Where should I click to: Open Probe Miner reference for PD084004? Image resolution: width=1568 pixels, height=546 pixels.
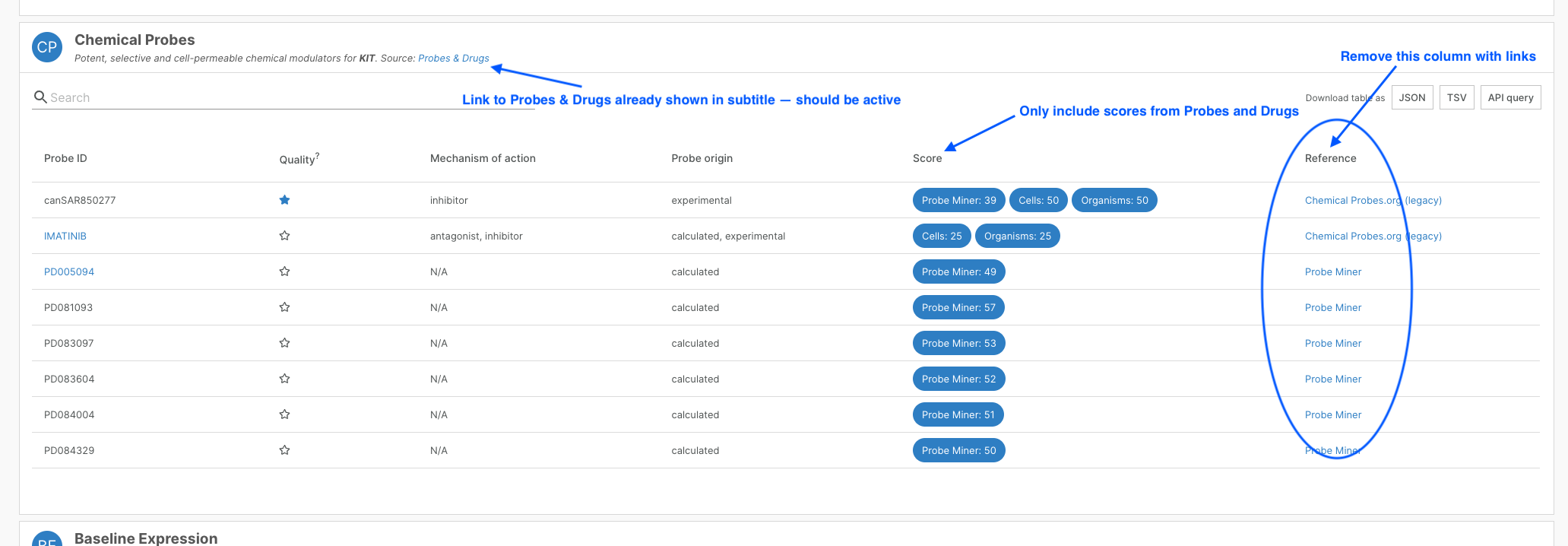point(1333,414)
